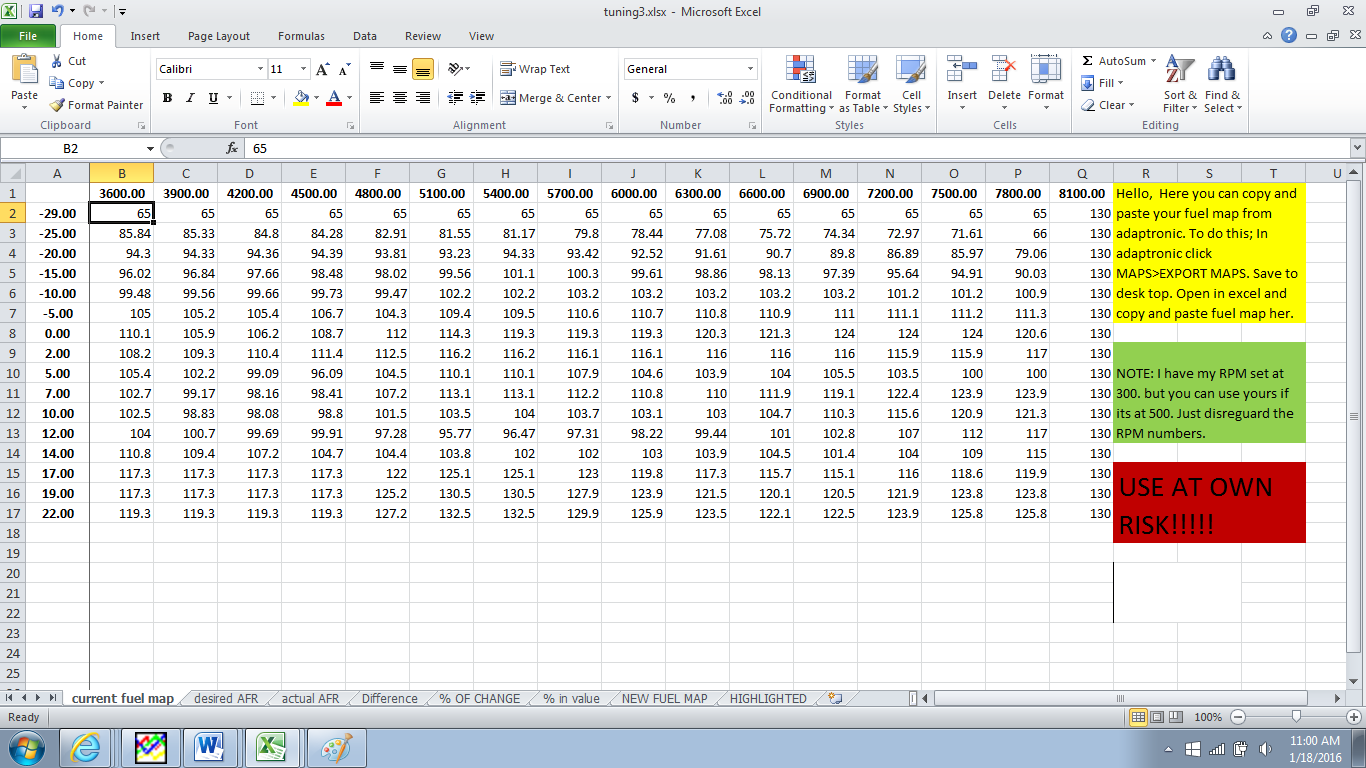Viewport: 1366px width, 768px height.
Task: Click Increase Decimal icon
Action: point(723,98)
